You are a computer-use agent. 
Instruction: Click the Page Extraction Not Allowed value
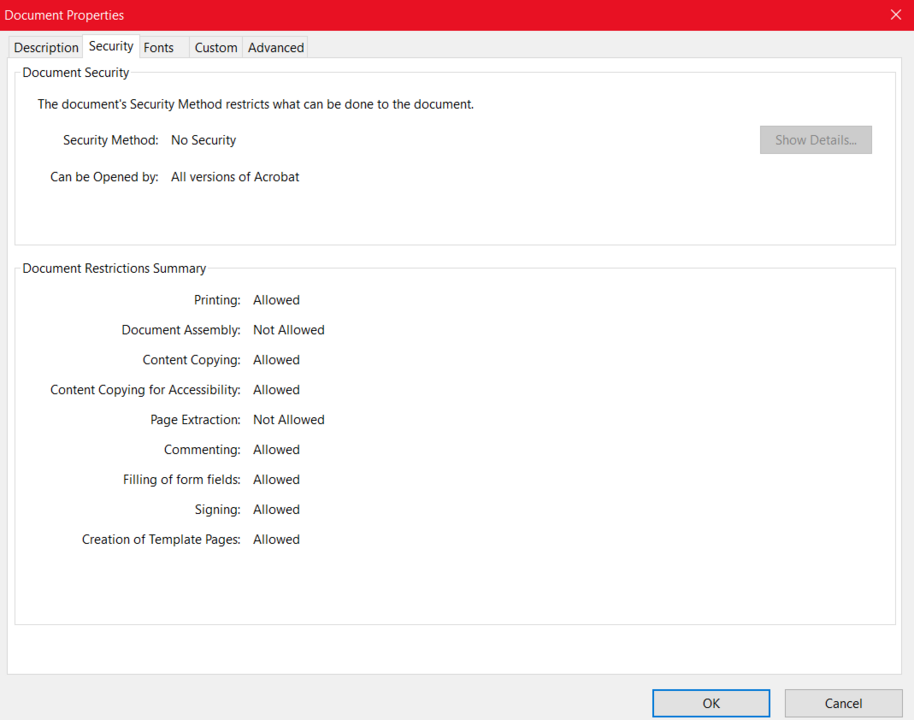[289, 420]
